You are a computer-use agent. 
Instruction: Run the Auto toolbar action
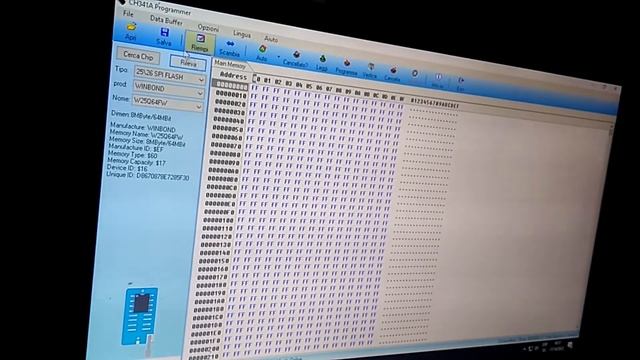click(262, 53)
